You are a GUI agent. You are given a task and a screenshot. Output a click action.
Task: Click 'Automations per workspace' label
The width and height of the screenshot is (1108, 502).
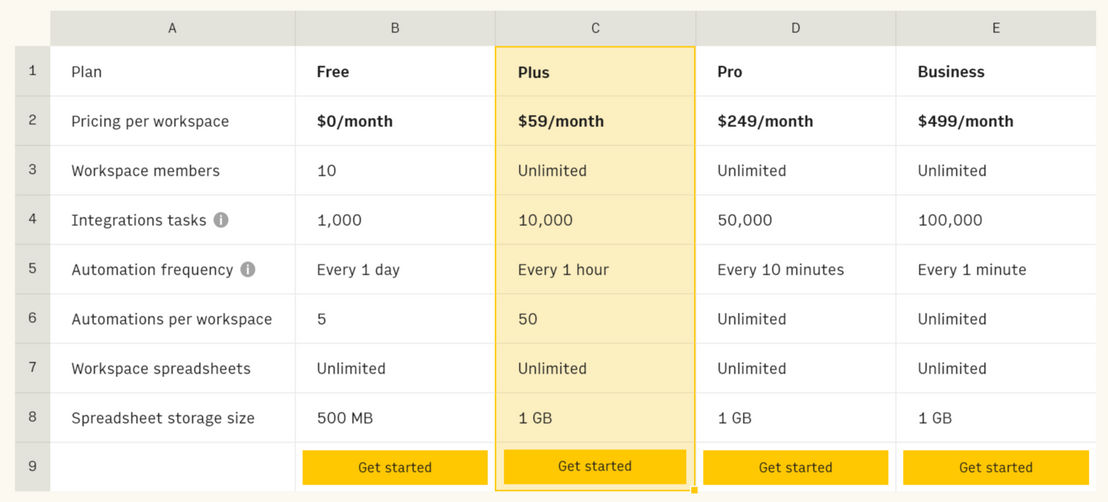pyautogui.click(x=172, y=320)
